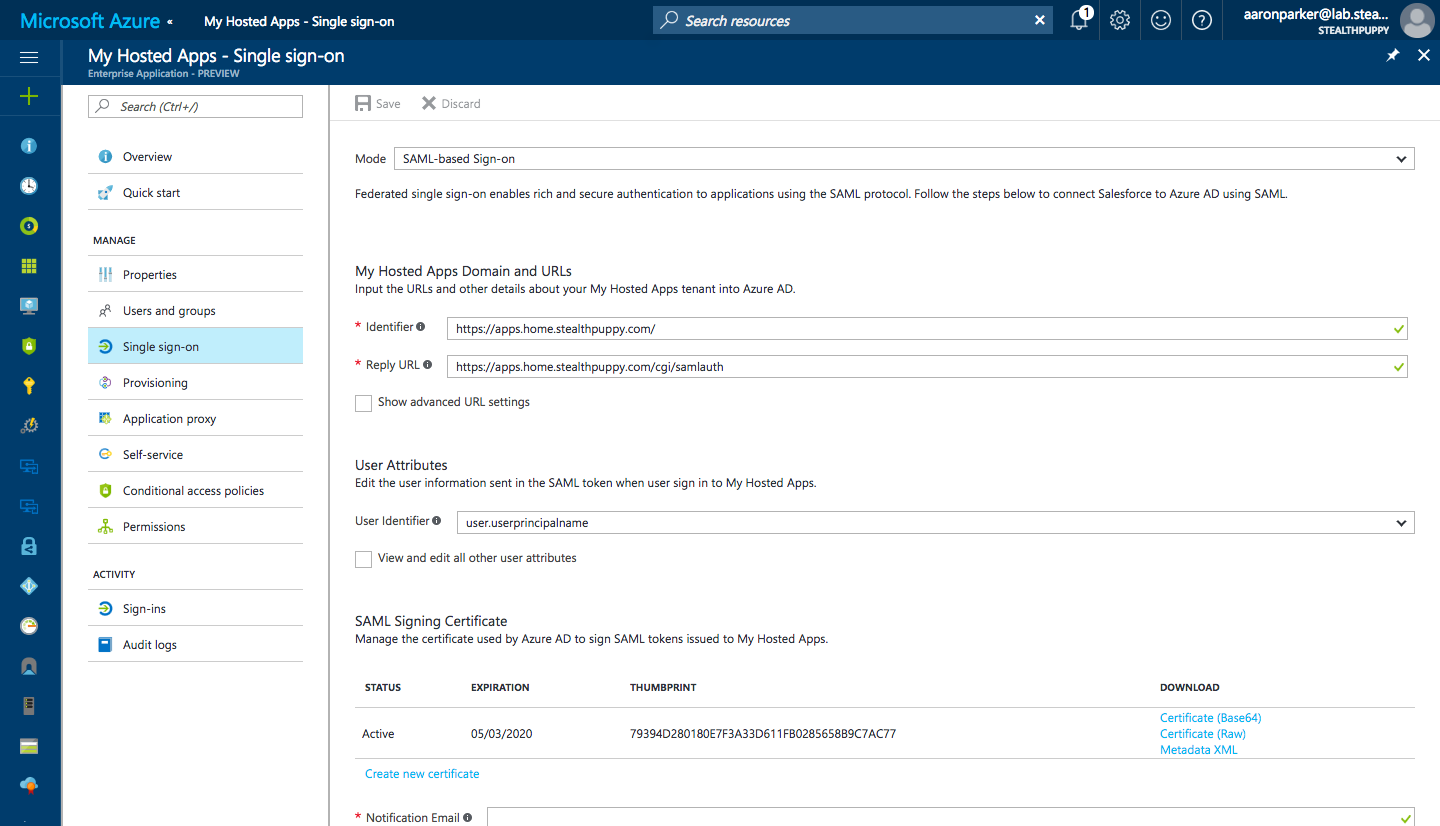1440x826 pixels.
Task: Open the help question mark icon
Action: tap(1202, 20)
